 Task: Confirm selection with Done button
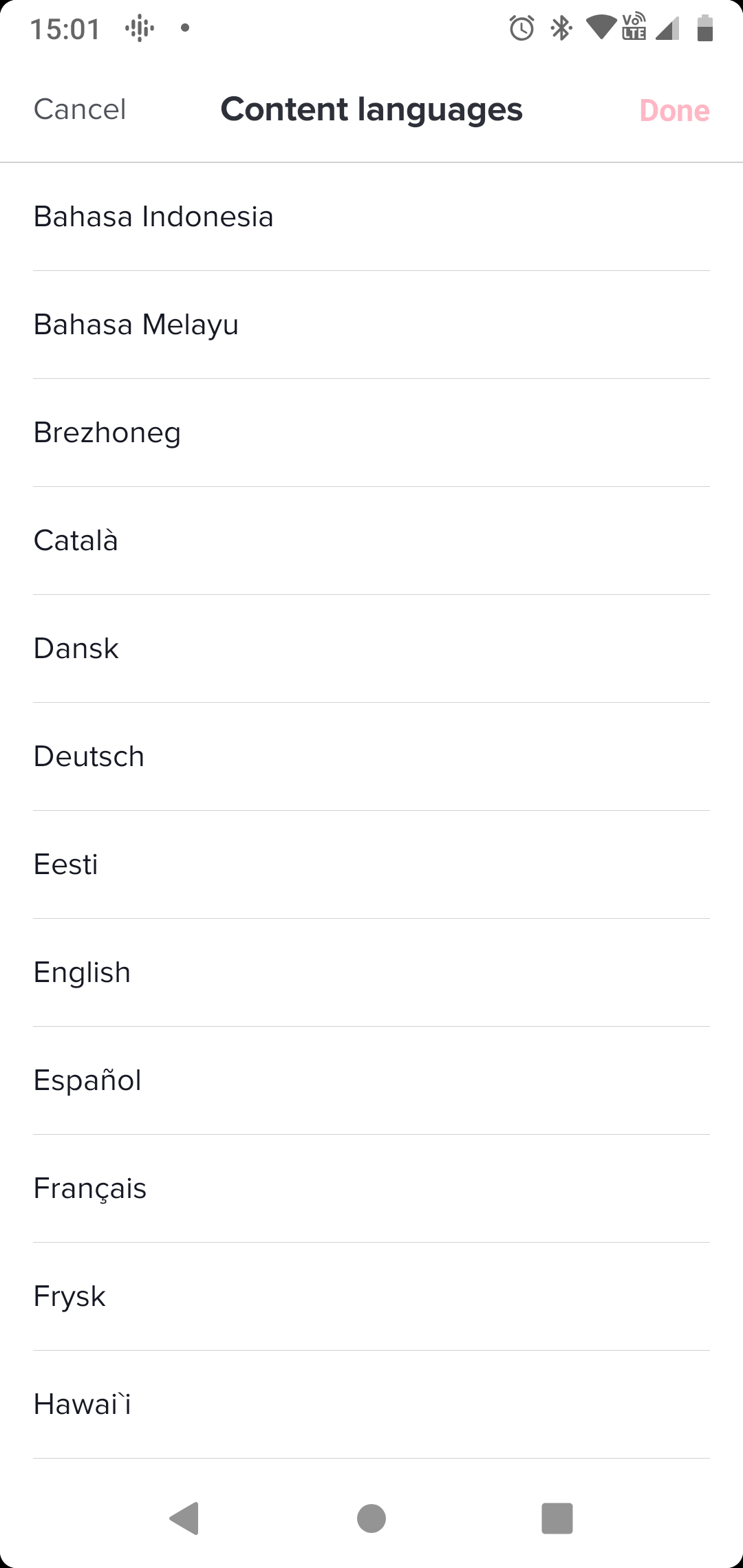674,110
